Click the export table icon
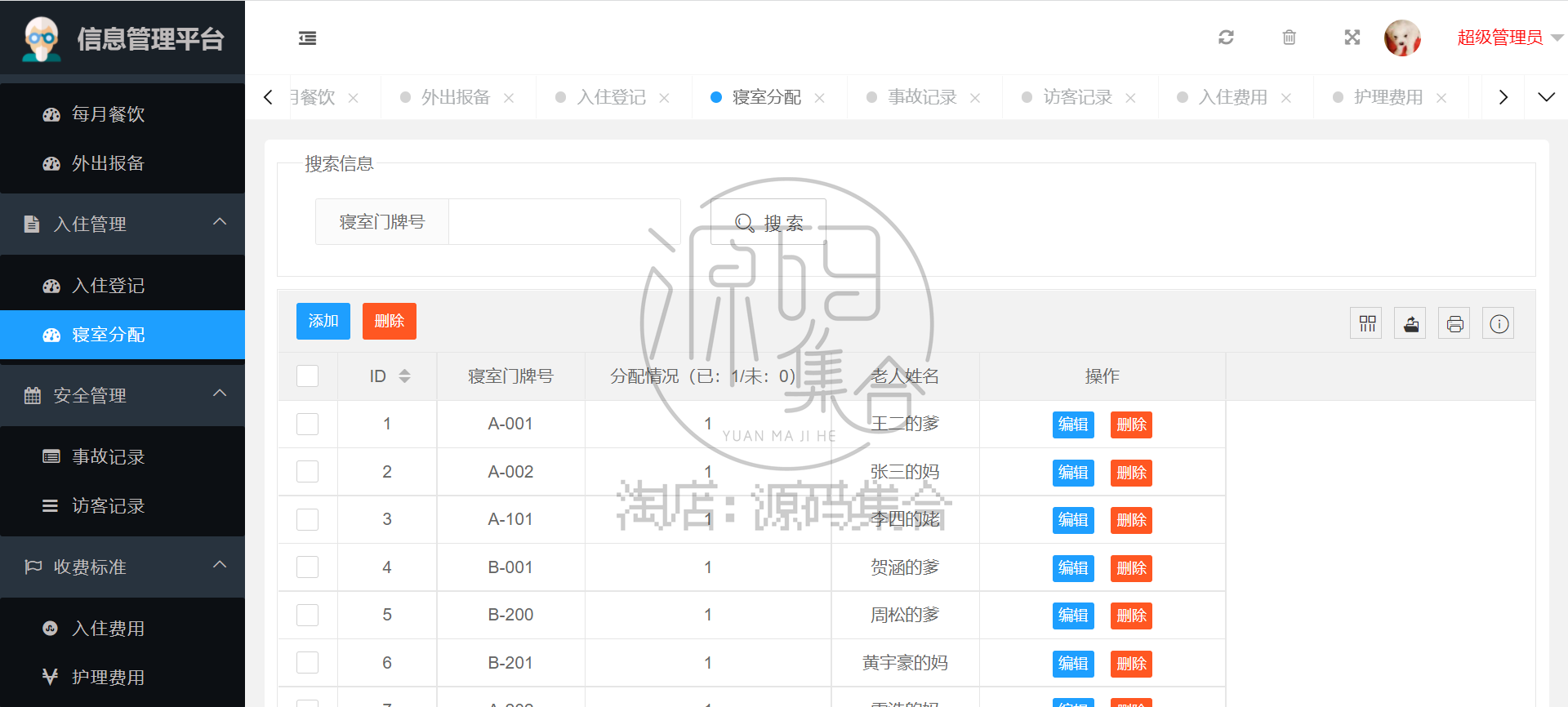1568x707 pixels. coord(1411,324)
